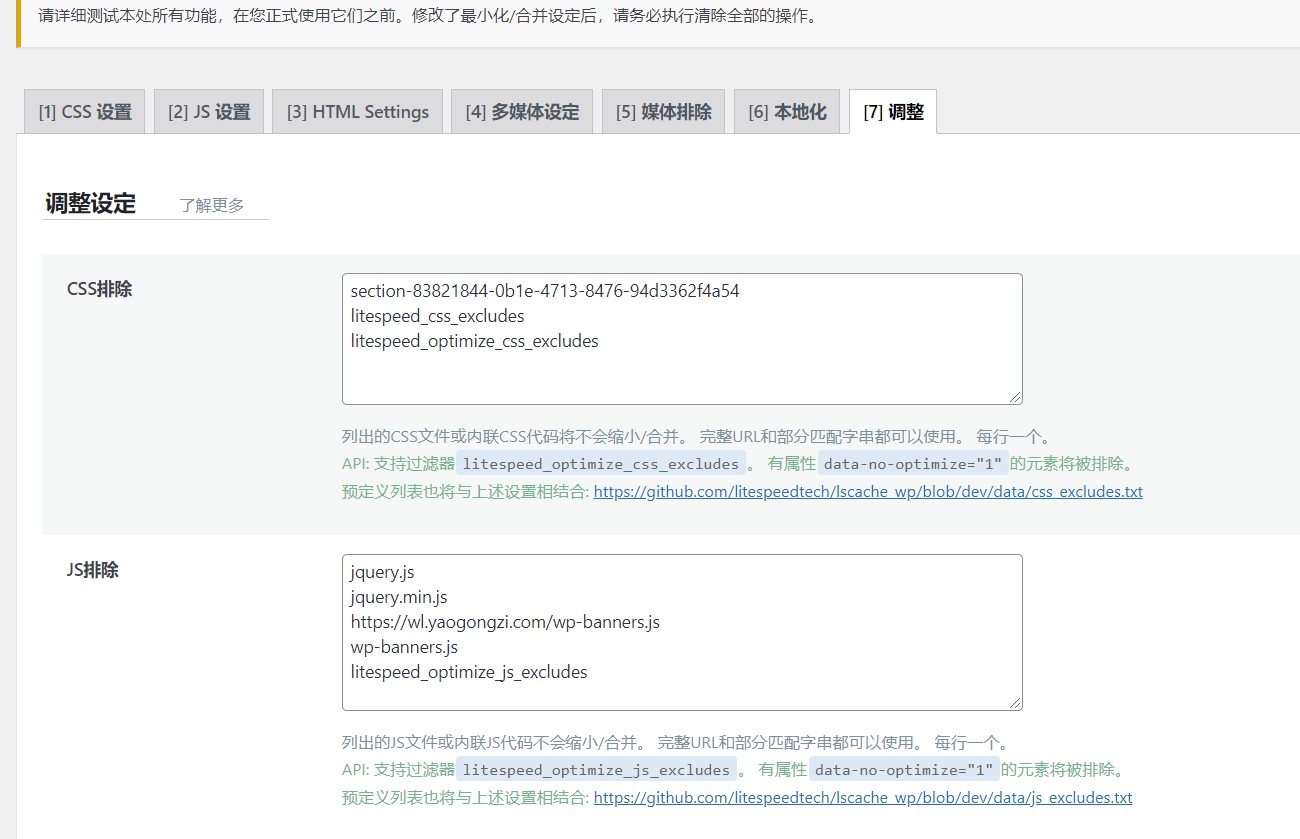Click the https://wl.yaogongzi.com/wp-banners.js line
The height and width of the screenshot is (839, 1300).
tap(505, 623)
